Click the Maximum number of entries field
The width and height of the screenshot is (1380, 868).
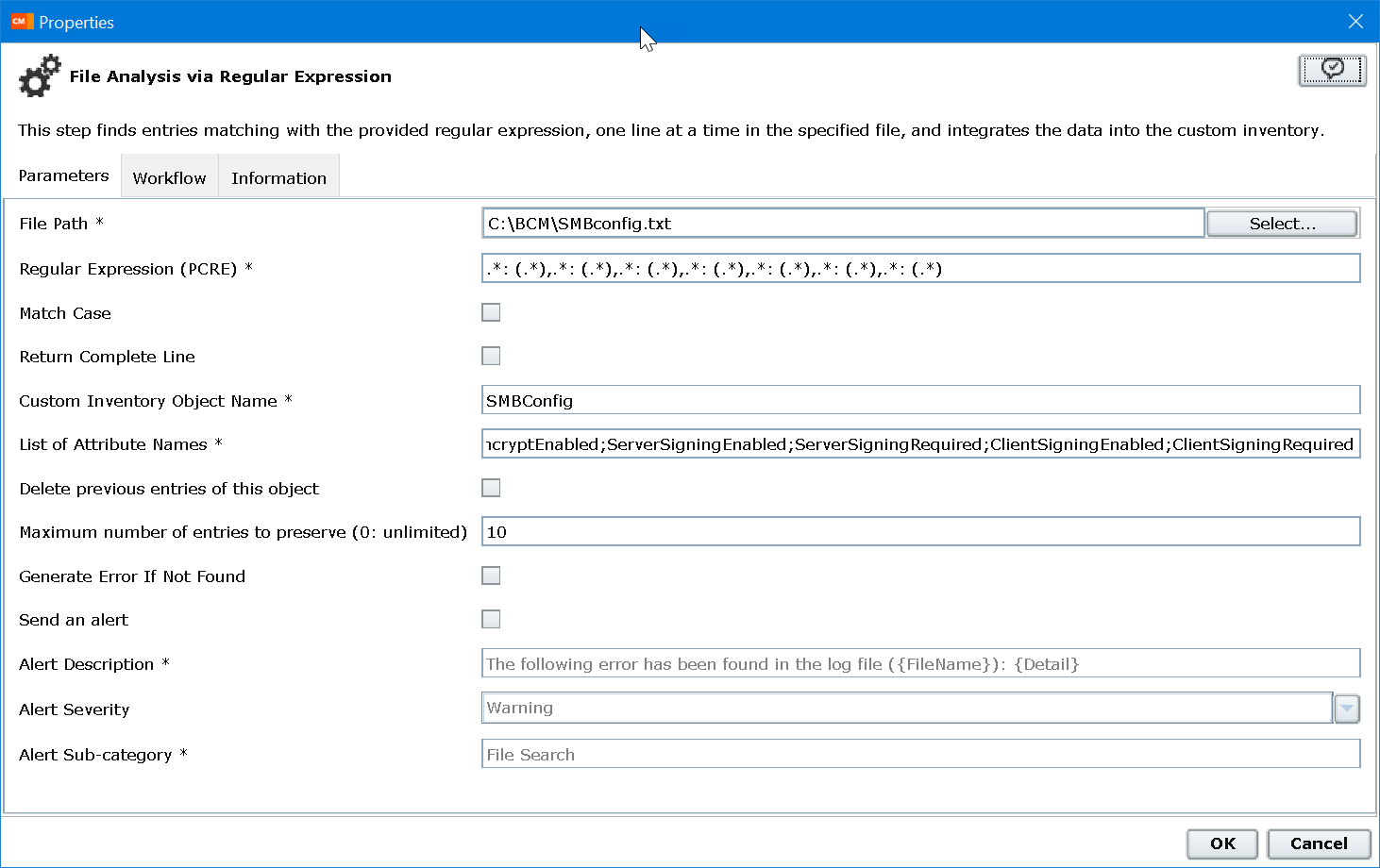tap(920, 532)
